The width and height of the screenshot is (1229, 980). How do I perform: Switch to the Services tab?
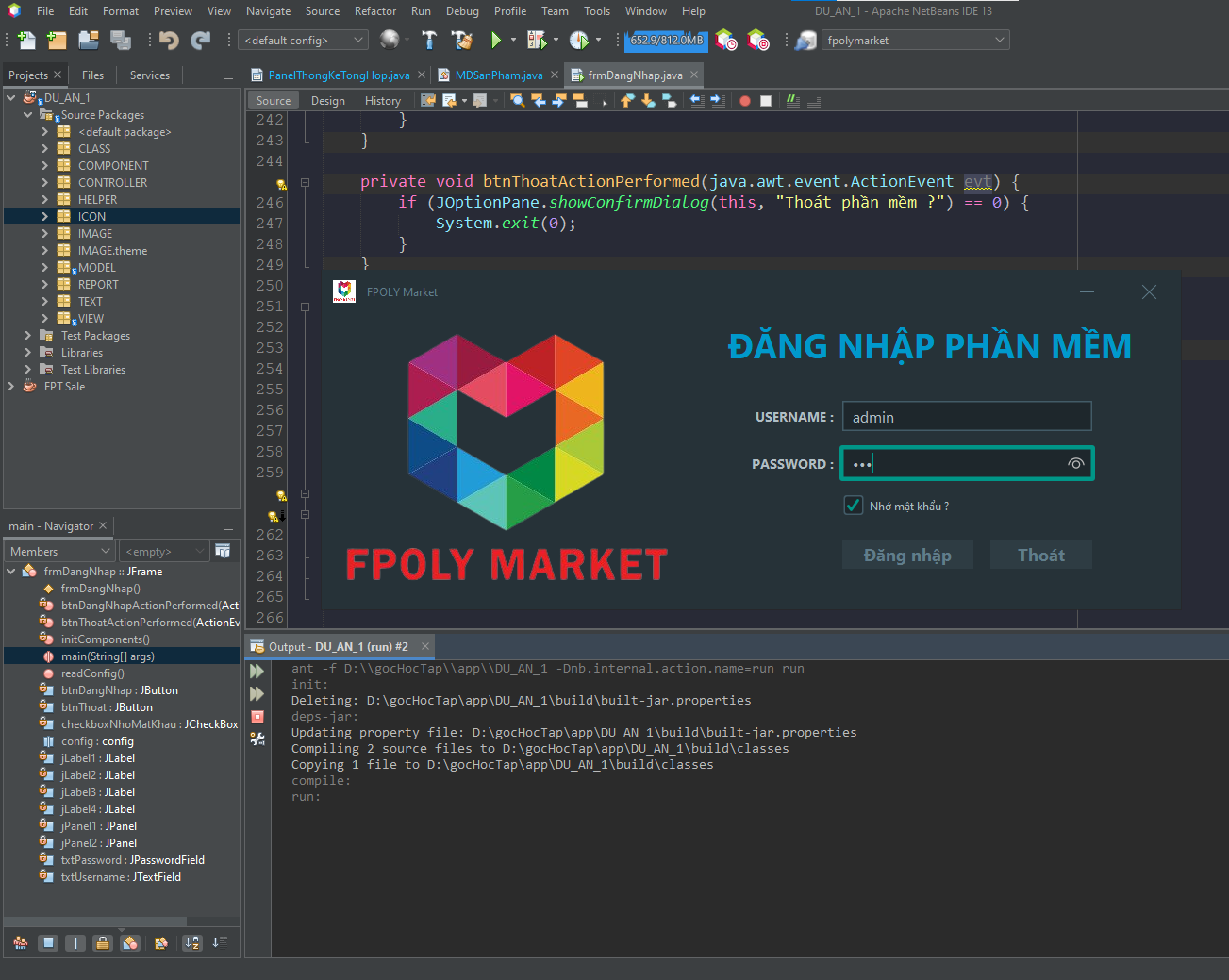point(149,75)
